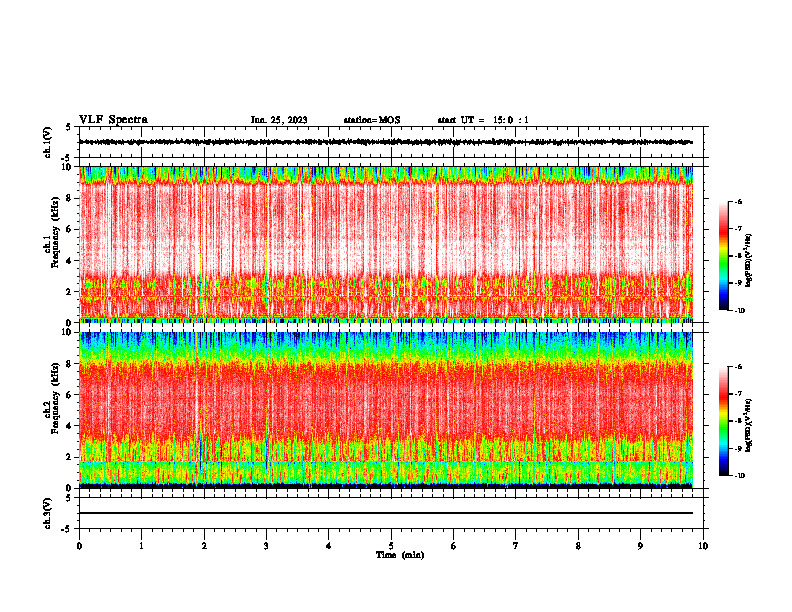Viewport: 792px width, 612px height.
Task: Click the "-7" label on ch.2 colorbar
Action: pyautogui.click(x=738, y=394)
